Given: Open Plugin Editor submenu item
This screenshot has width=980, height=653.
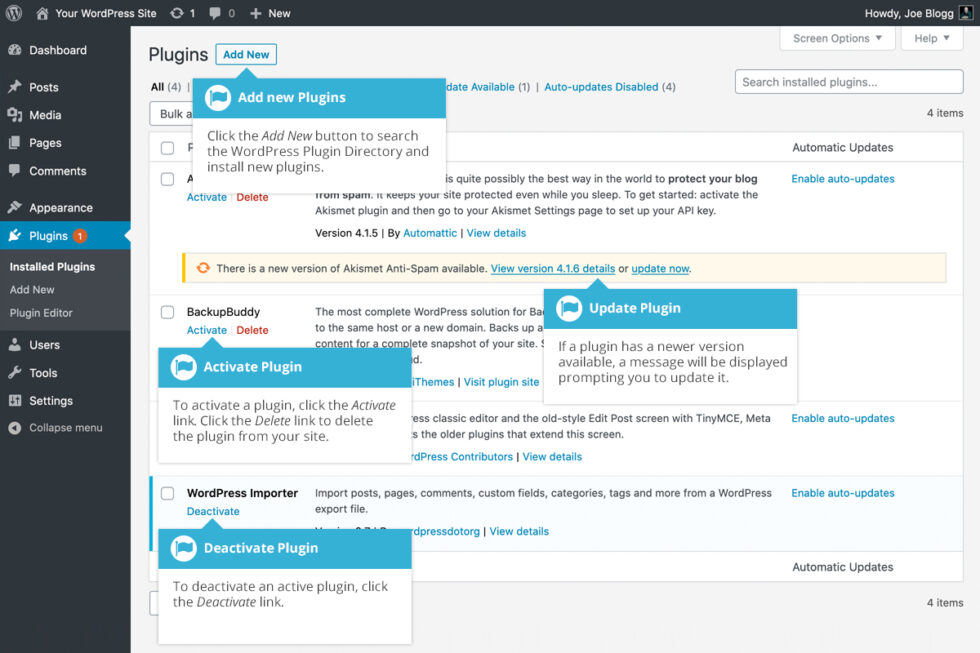Looking at the screenshot, I should coord(41,313).
